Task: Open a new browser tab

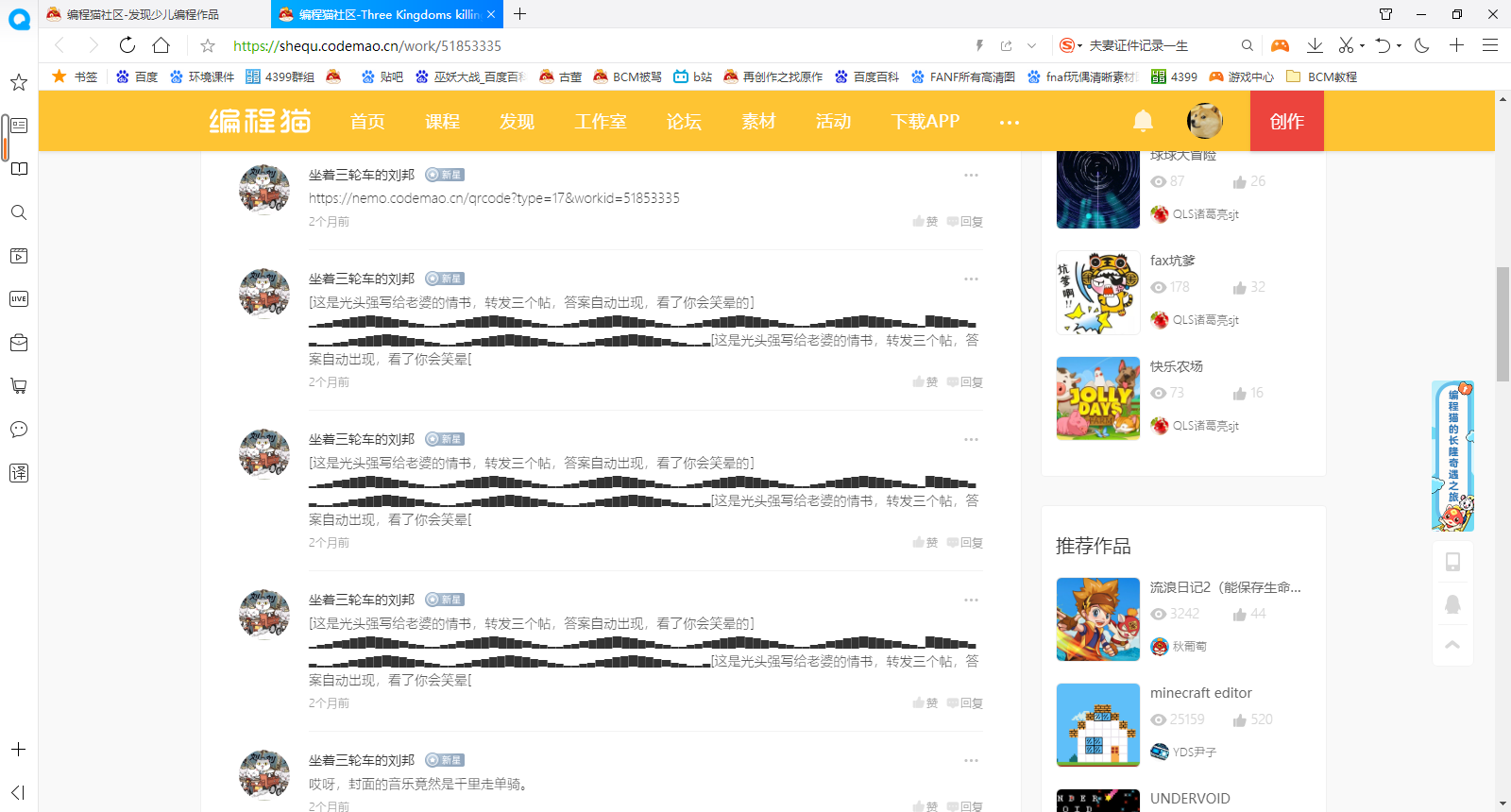Action: 519,14
